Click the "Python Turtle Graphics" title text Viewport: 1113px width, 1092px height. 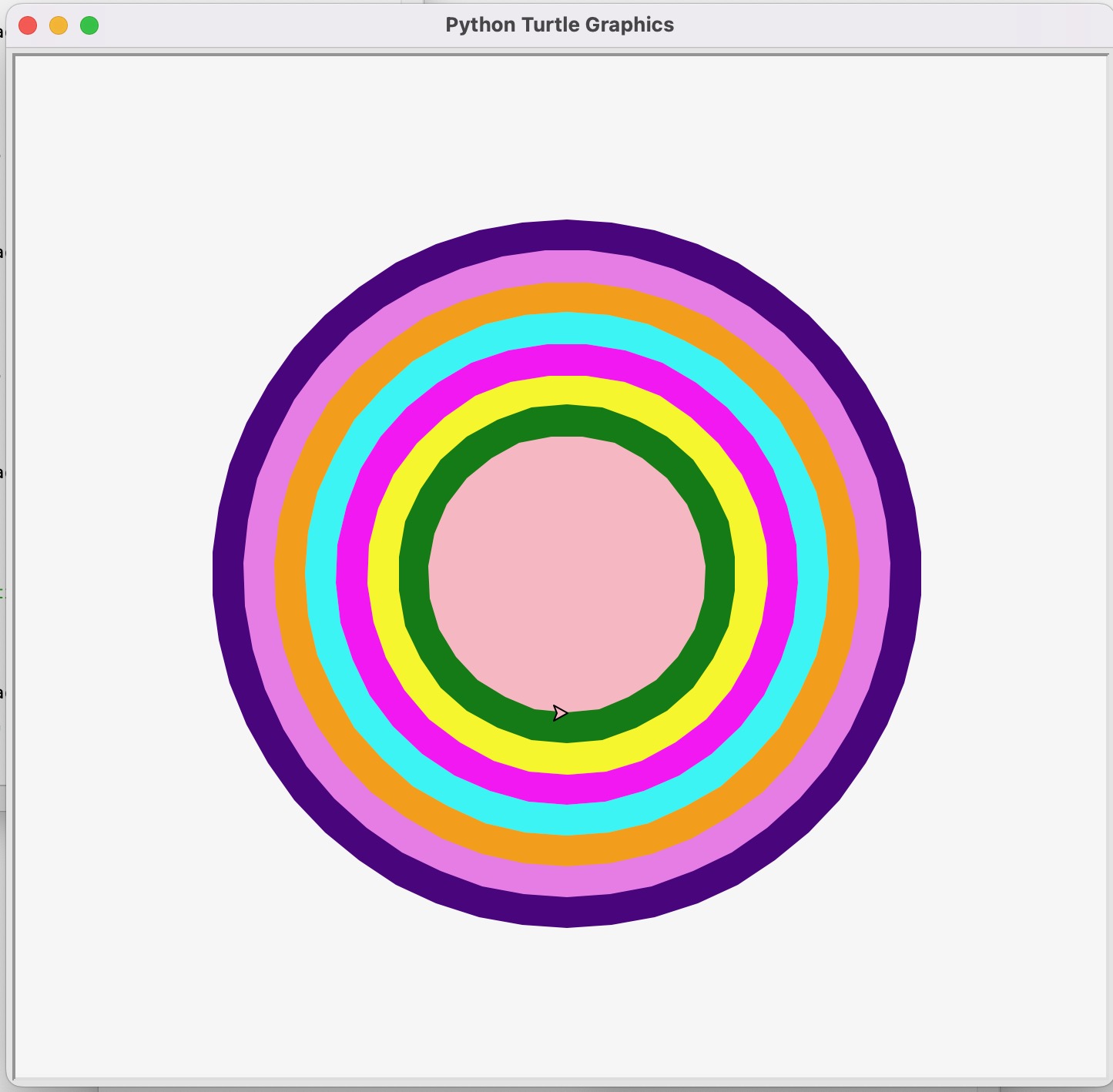(x=559, y=25)
